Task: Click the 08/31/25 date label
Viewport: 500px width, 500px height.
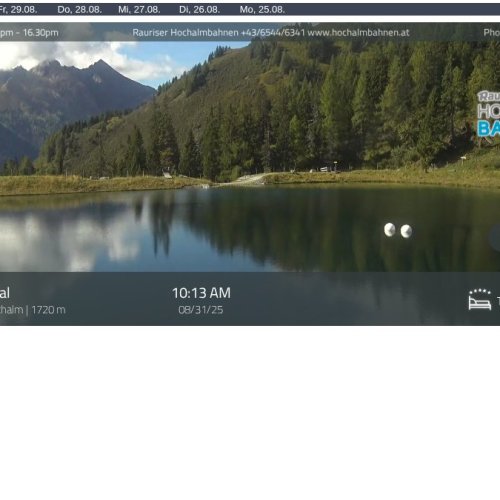Action: click(201, 310)
